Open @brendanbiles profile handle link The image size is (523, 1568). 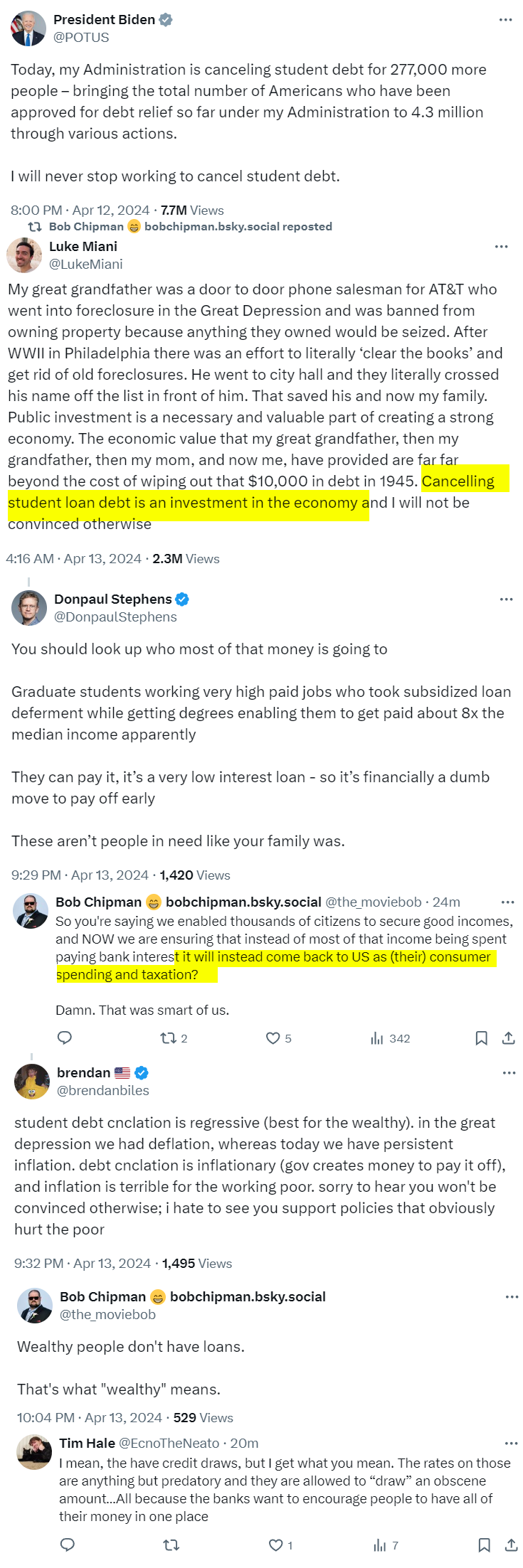103,1091
